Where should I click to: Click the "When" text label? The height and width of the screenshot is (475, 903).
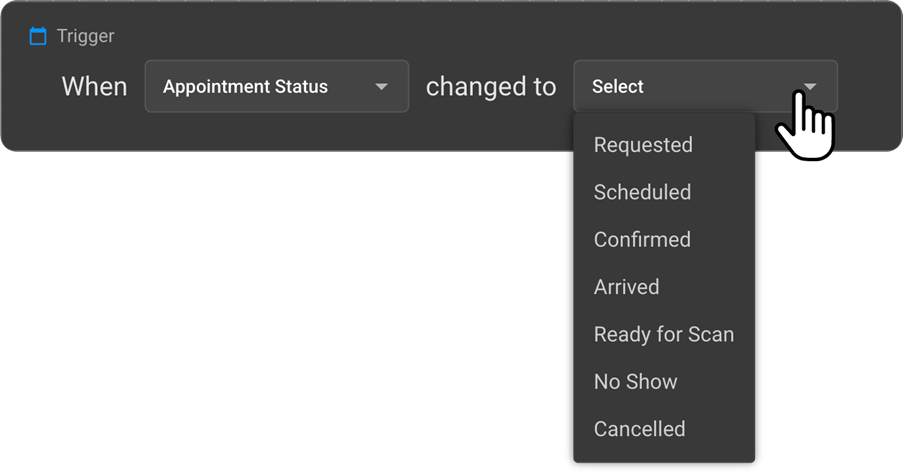click(94, 87)
